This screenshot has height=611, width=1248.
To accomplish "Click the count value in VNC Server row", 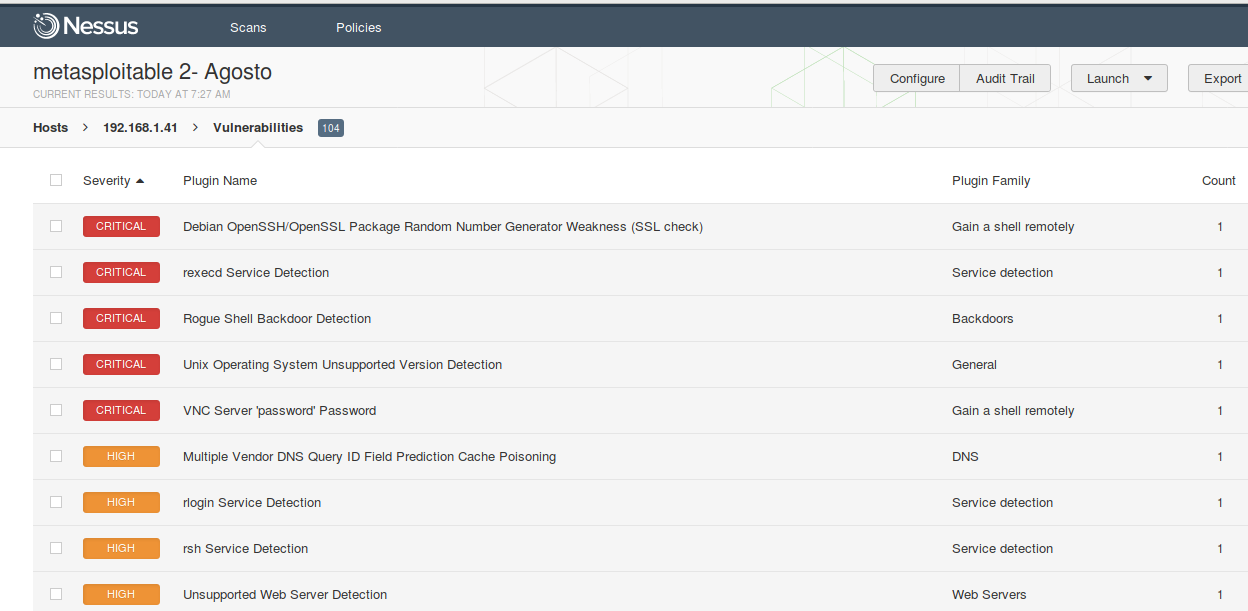I will 1220,411.
